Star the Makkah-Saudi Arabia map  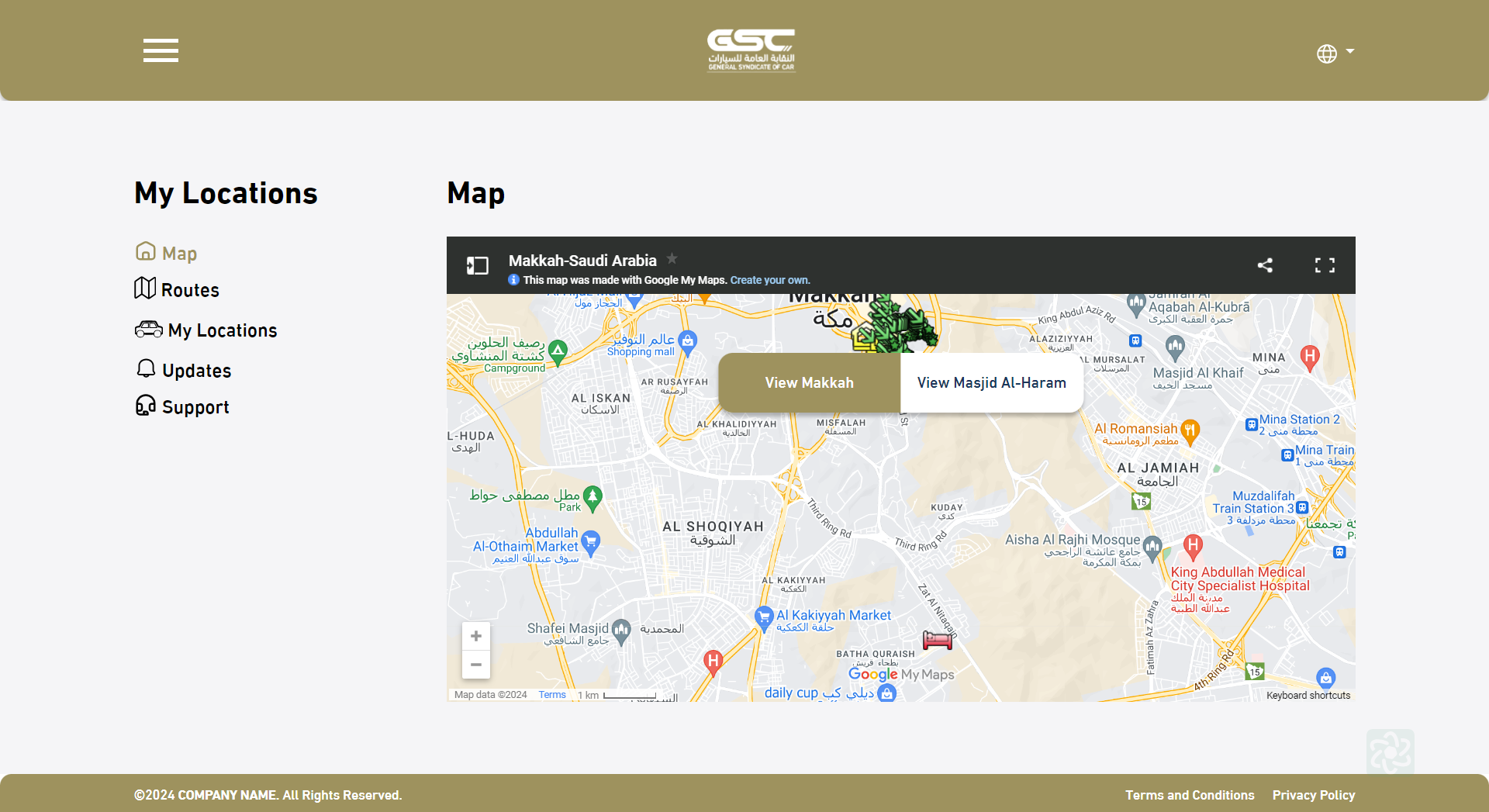pyautogui.click(x=672, y=259)
